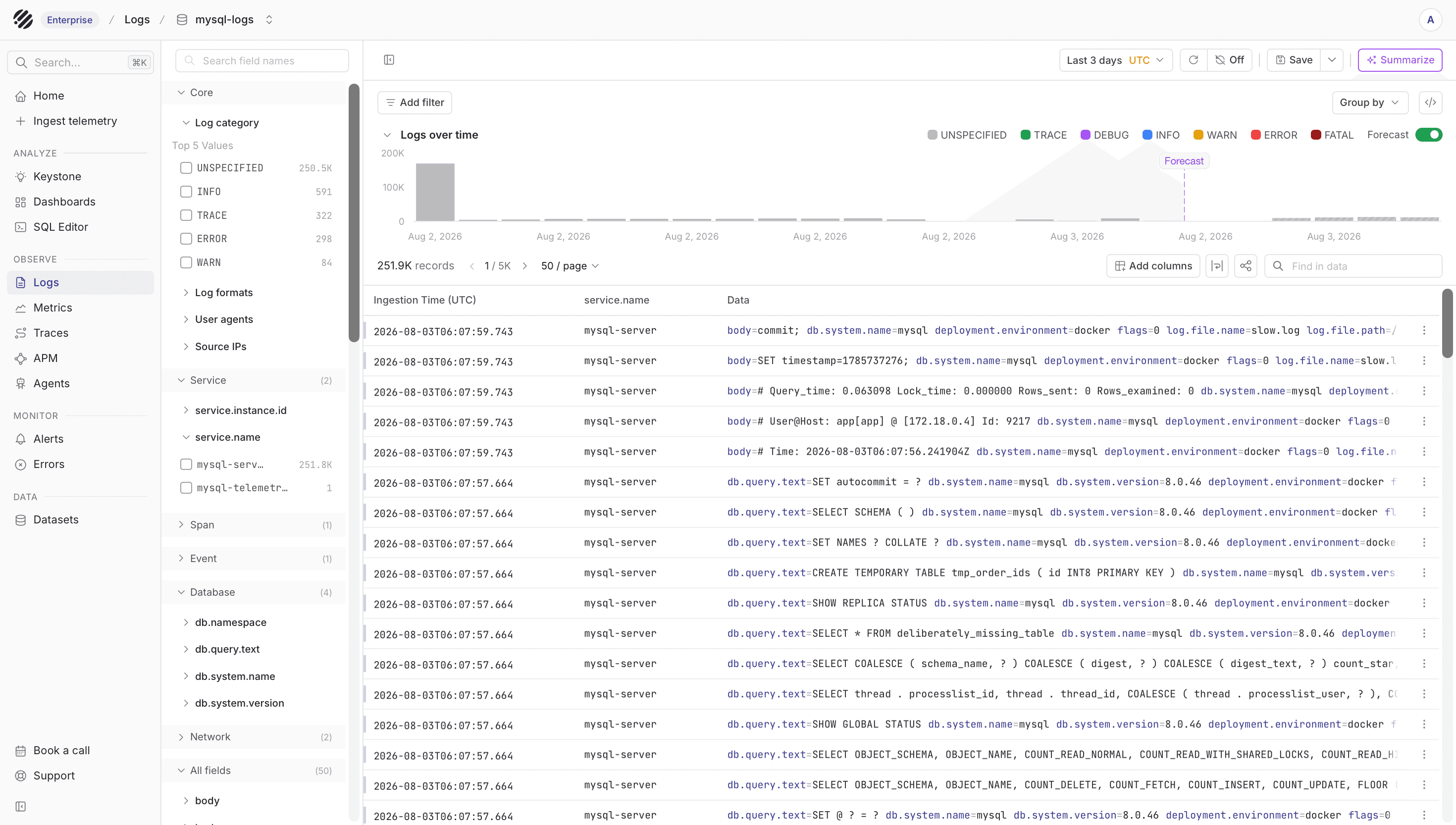Click Add filter button
Screen dimensions: 1456x825
pyautogui.click(x=415, y=103)
